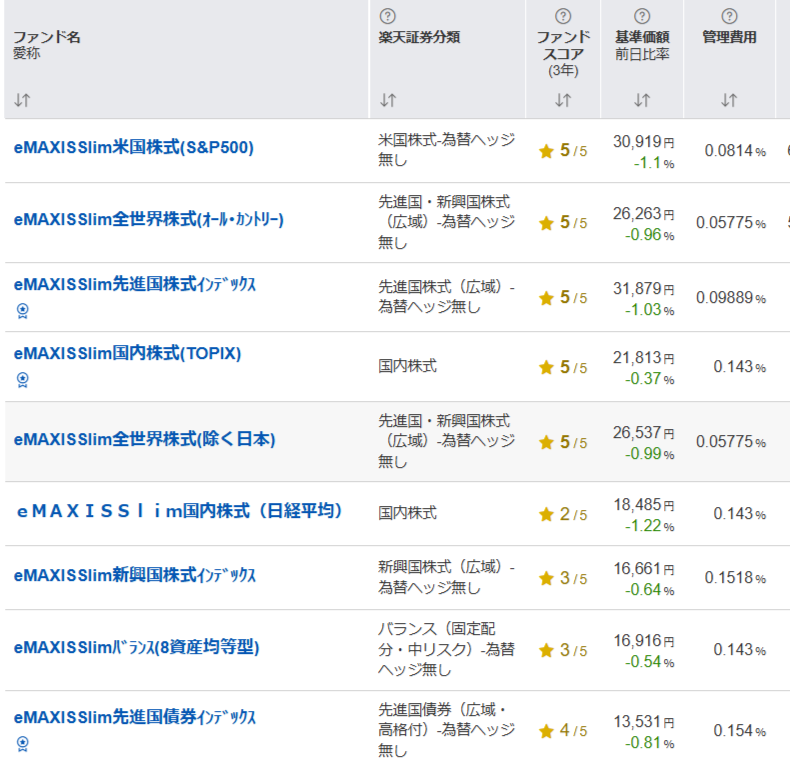Click price 18,485円 value
Image resolution: width=790 pixels, height=761 pixels.
point(643,504)
